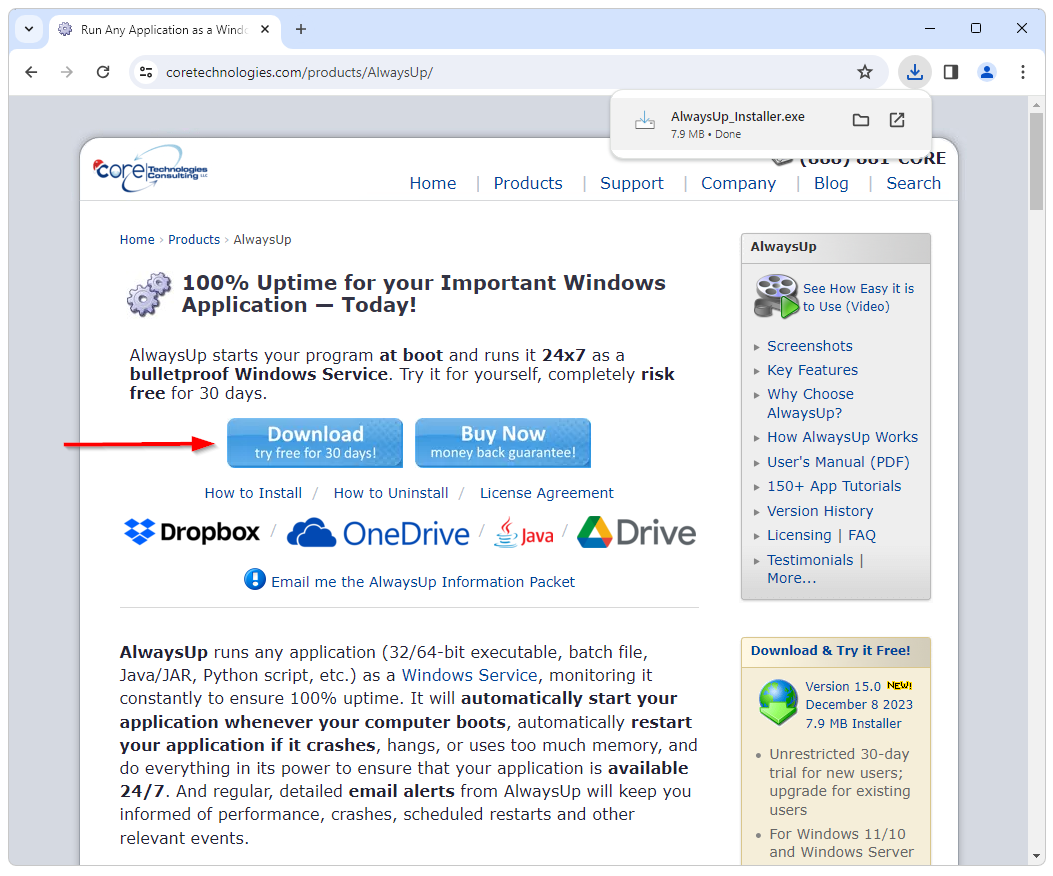Open the Licensing sidebar link
1053x876 pixels.
tap(799, 535)
